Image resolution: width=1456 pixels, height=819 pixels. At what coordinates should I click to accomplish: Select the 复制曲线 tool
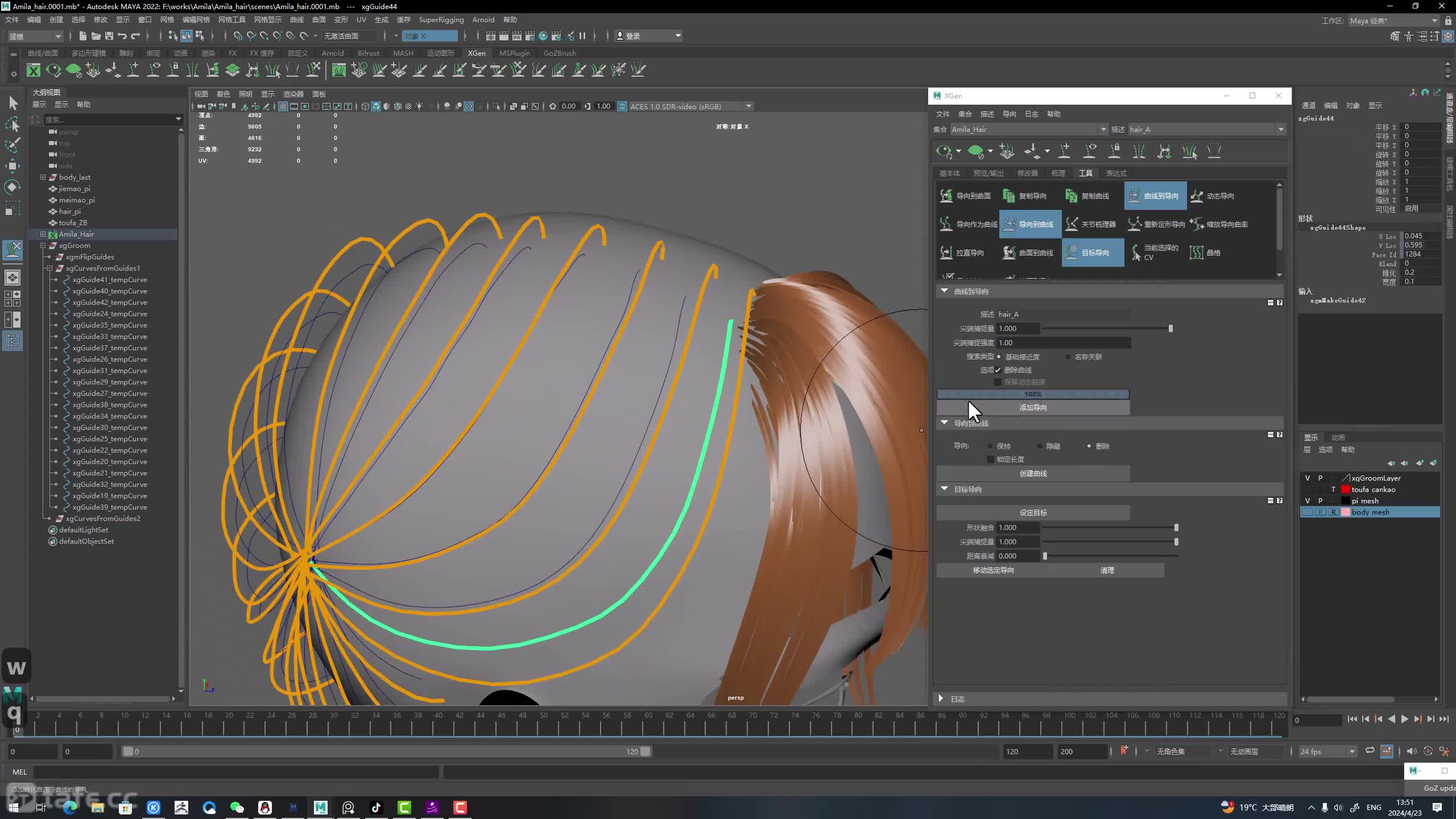click(x=1087, y=196)
